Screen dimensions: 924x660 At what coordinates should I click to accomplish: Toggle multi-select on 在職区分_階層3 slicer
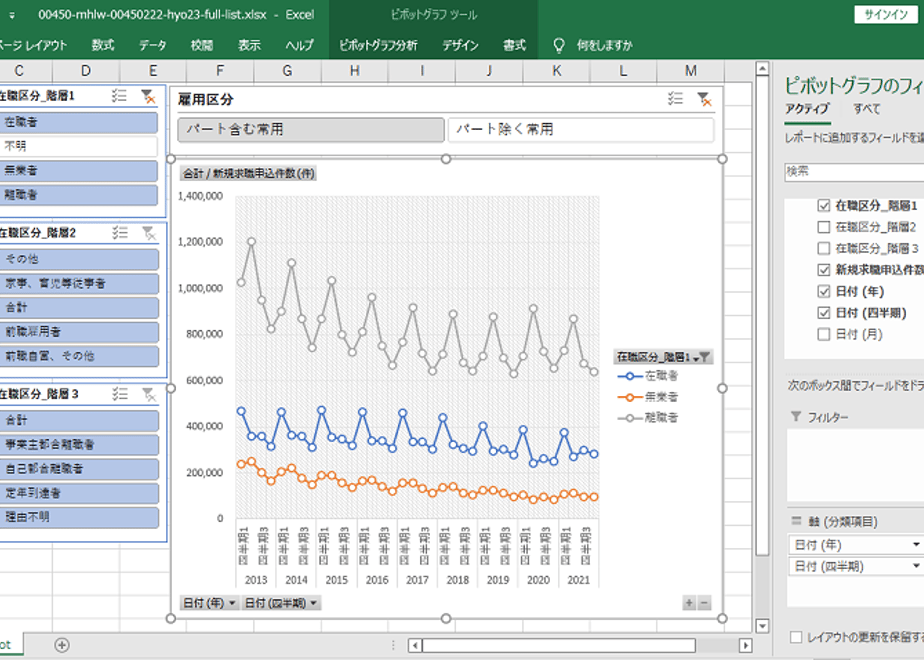click(x=119, y=394)
